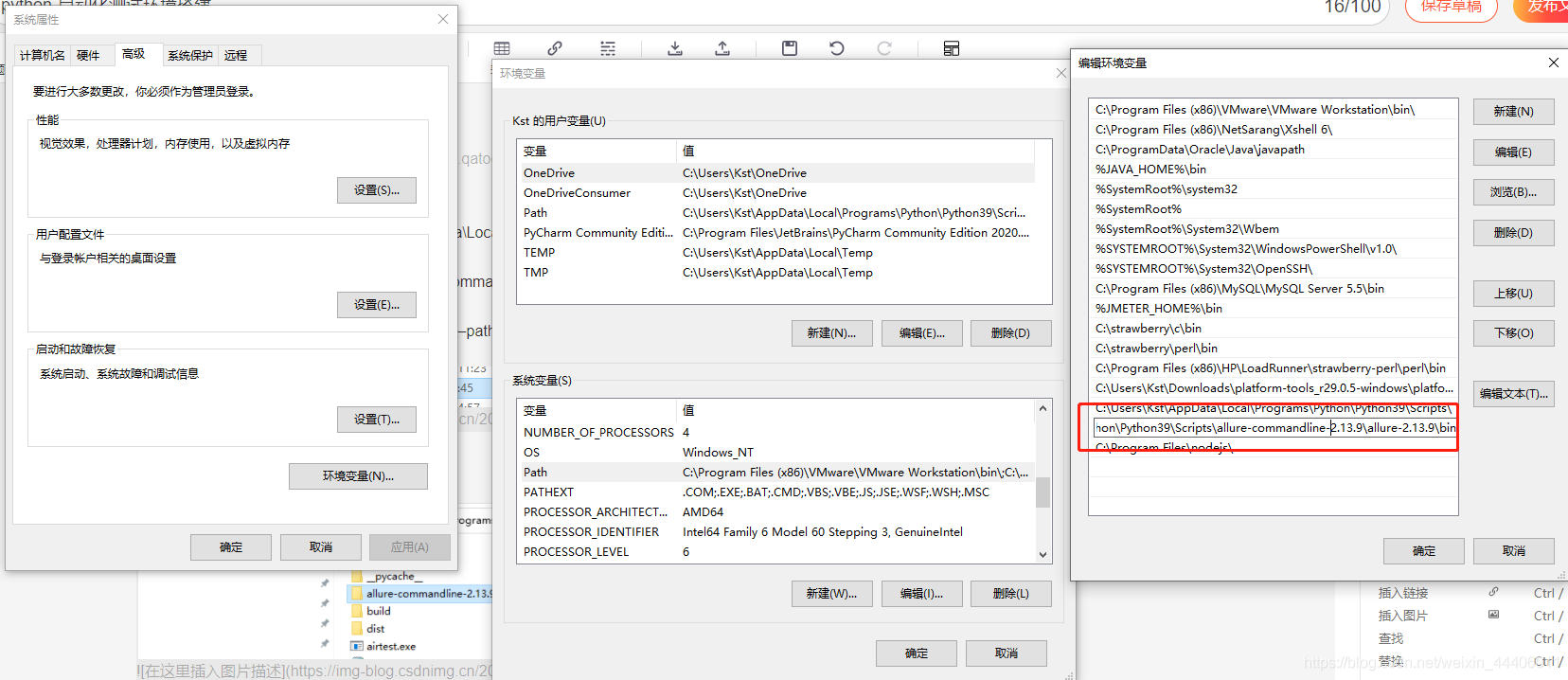The width and height of the screenshot is (1568, 680).
Task: Select the PATHEXT system variable row
Action: 775,492
